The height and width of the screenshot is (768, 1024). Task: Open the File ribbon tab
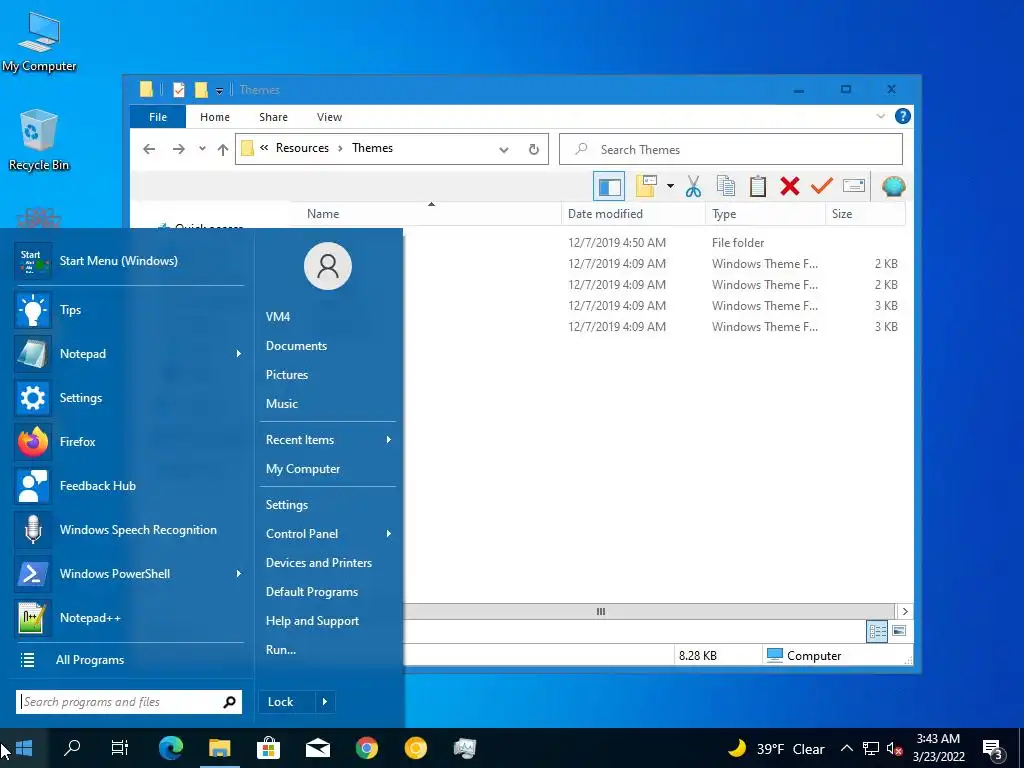[x=158, y=117]
